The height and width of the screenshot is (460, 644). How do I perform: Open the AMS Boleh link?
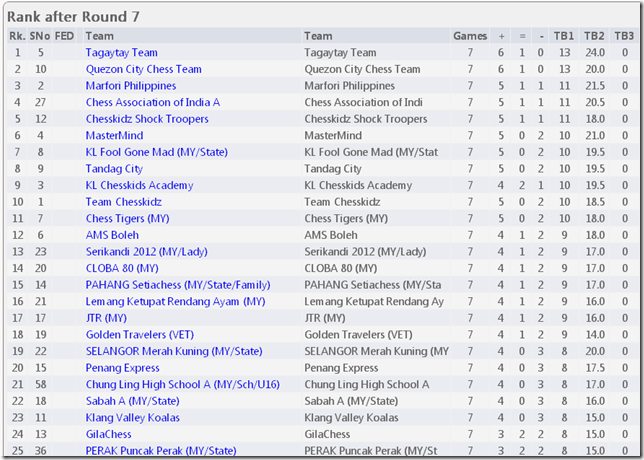coord(112,235)
